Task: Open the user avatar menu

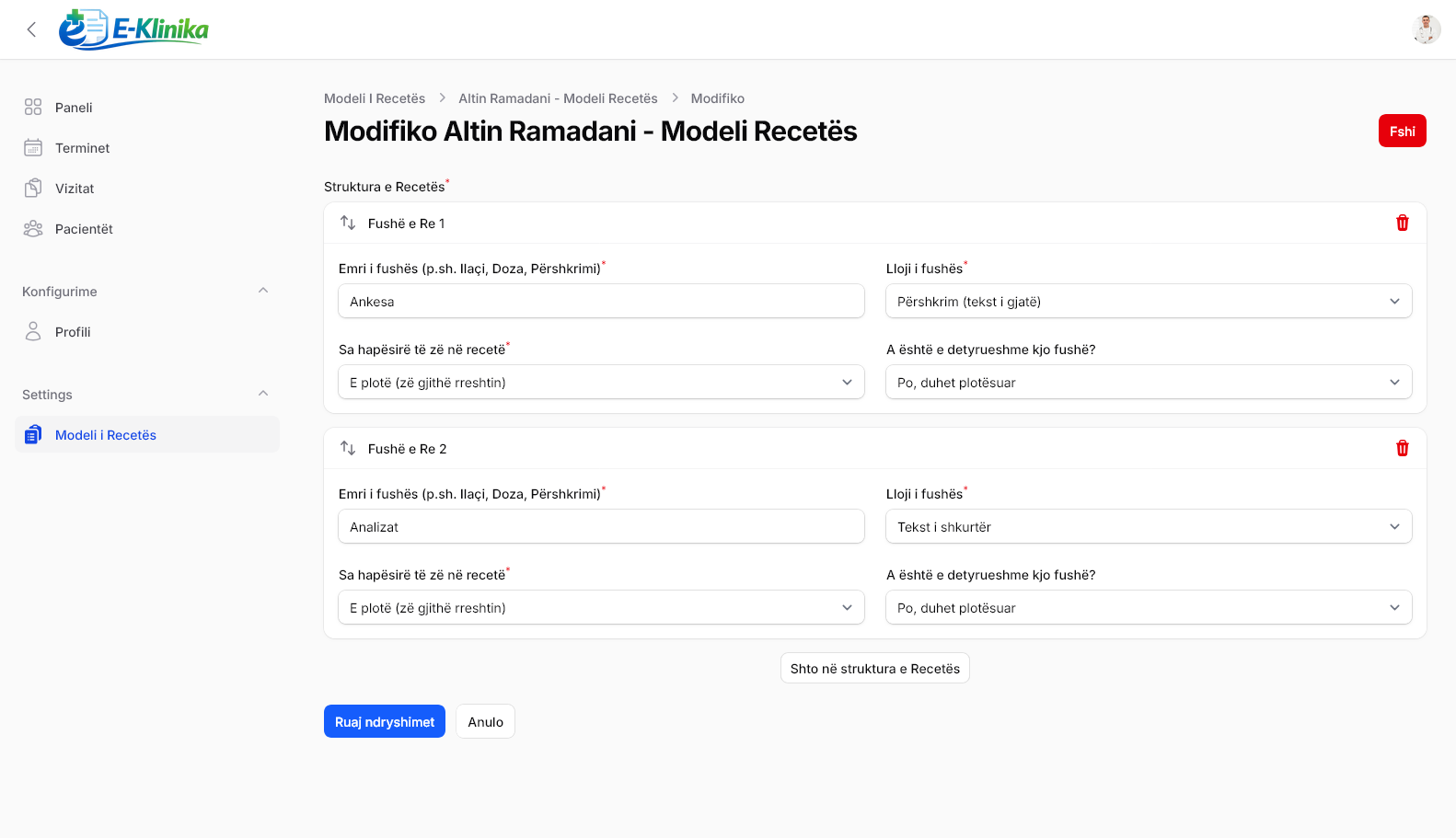Action: (x=1427, y=29)
